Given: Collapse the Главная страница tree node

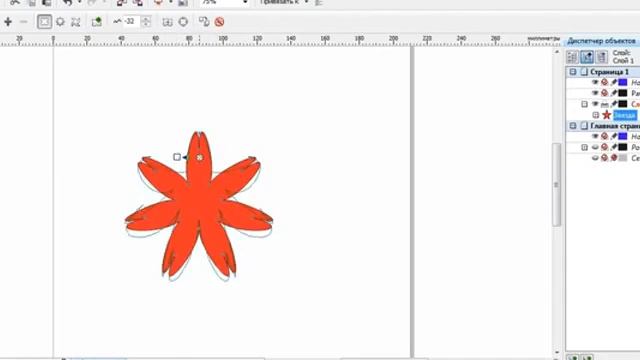Looking at the screenshot, I should (x=573, y=126).
